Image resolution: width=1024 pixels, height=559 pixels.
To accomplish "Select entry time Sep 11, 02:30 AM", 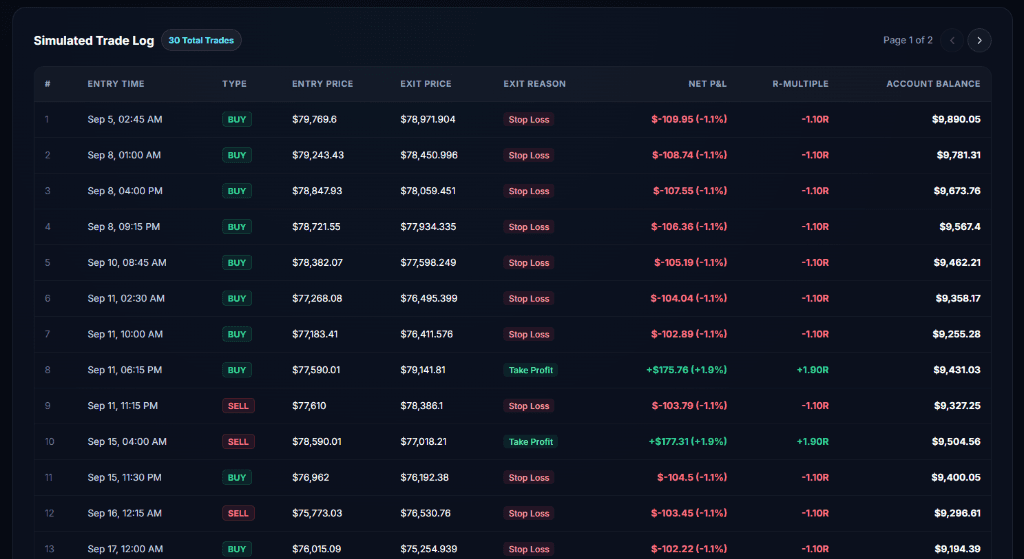I will [126, 298].
